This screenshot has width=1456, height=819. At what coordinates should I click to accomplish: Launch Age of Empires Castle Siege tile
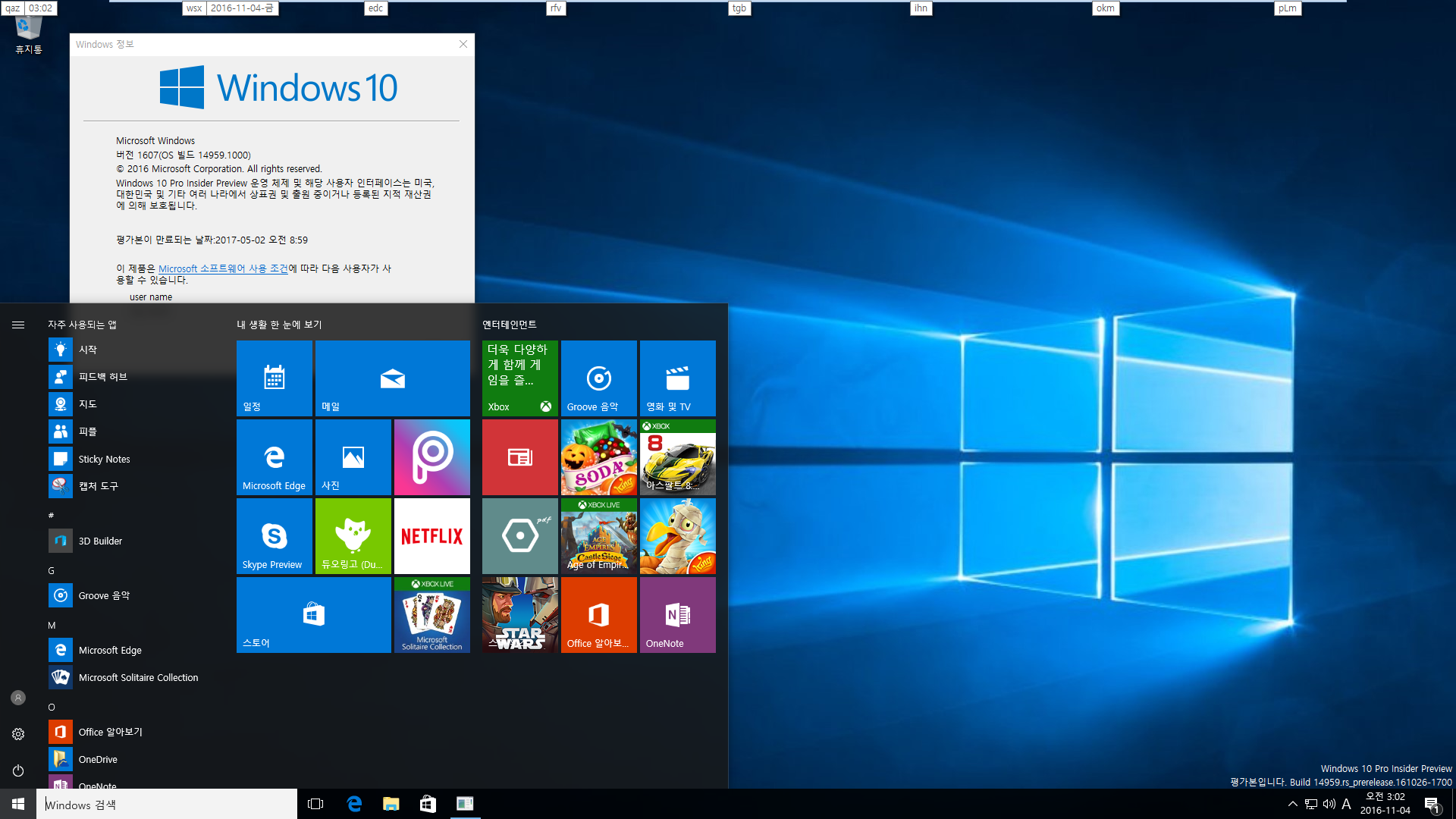[x=599, y=536]
